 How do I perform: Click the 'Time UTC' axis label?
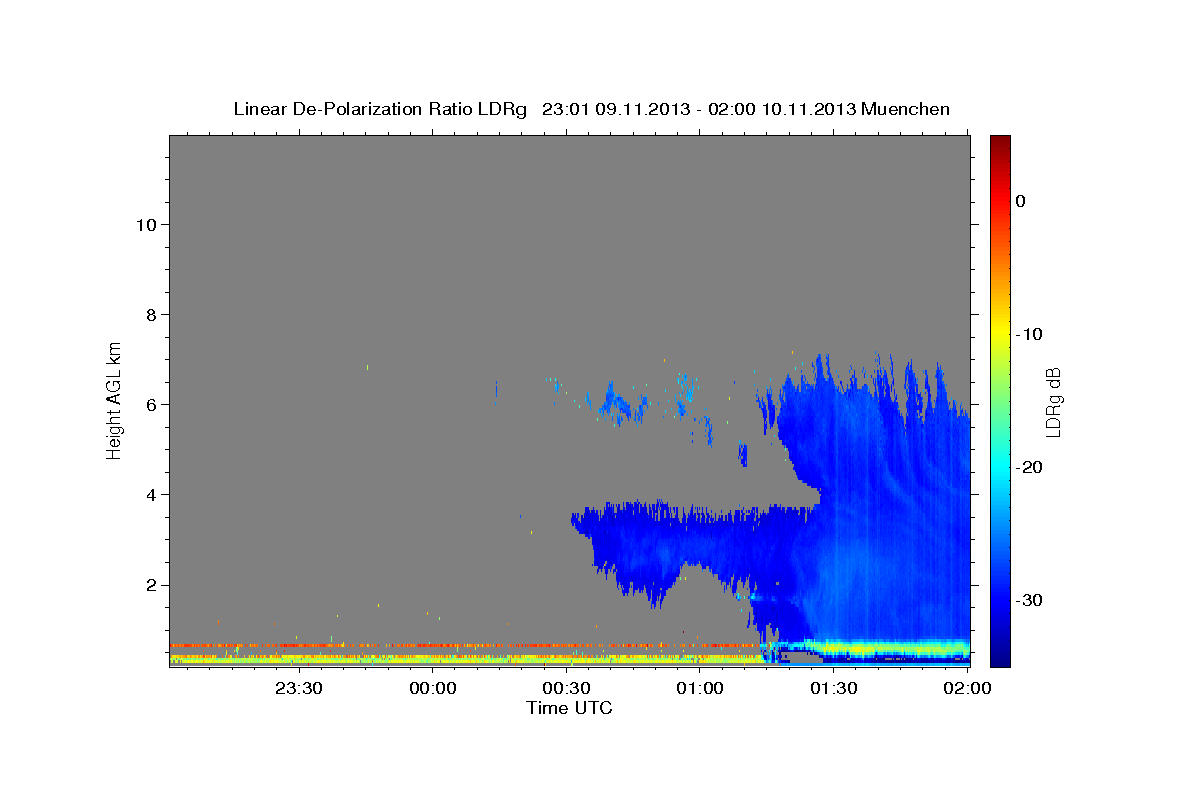(x=569, y=708)
